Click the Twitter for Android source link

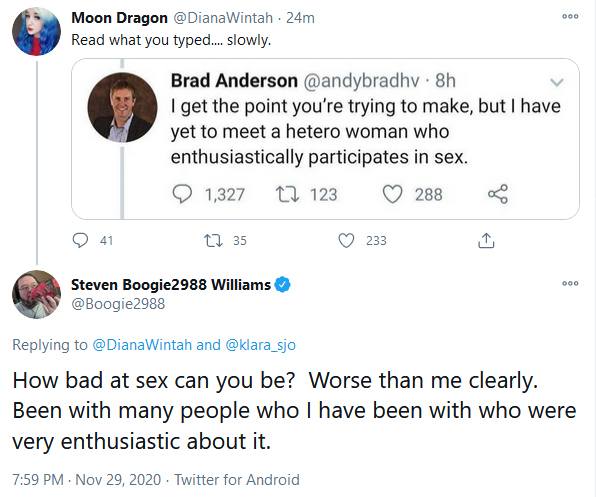click(237, 480)
